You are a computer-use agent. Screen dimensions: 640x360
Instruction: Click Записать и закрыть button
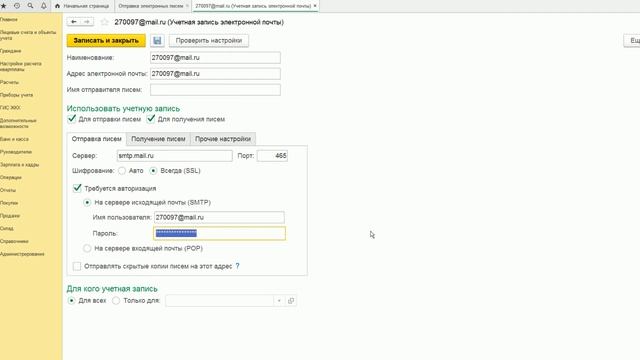coord(106,40)
